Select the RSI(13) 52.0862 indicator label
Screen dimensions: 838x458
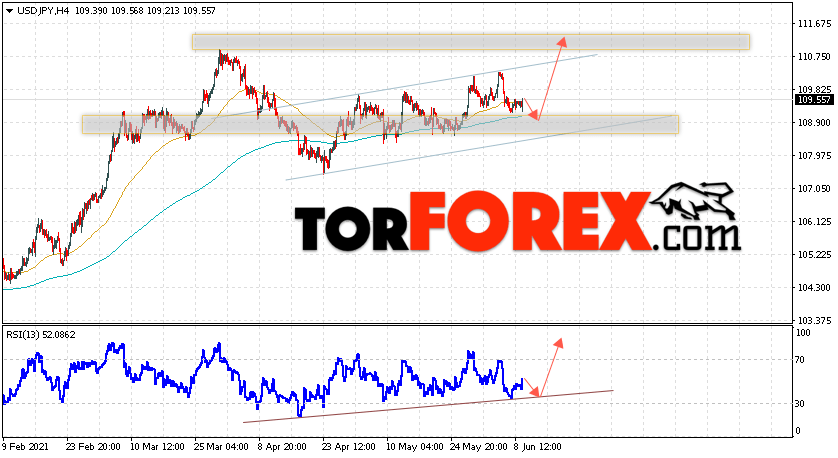tap(41, 335)
